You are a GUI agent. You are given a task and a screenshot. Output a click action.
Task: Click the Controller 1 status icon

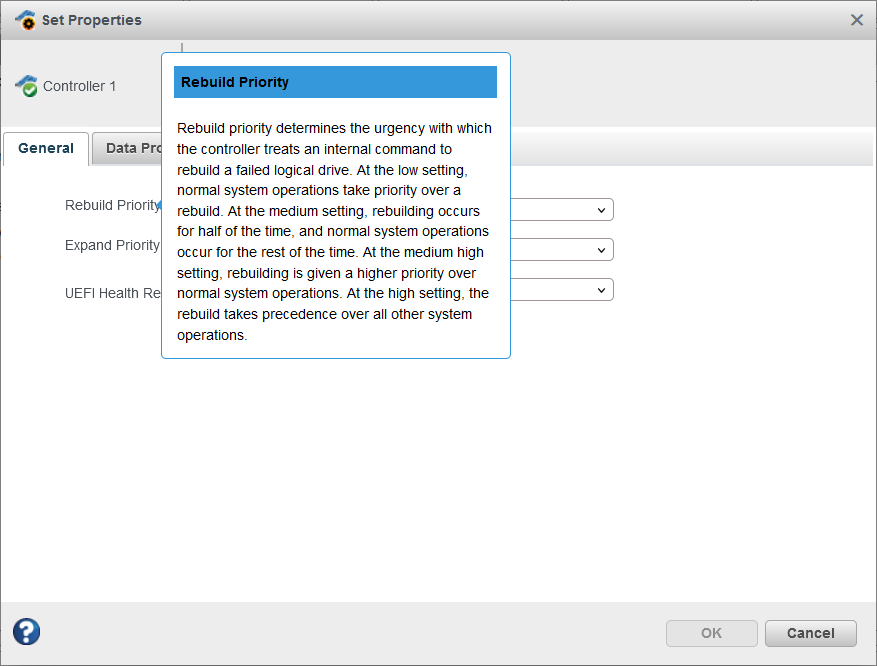tap(26, 86)
